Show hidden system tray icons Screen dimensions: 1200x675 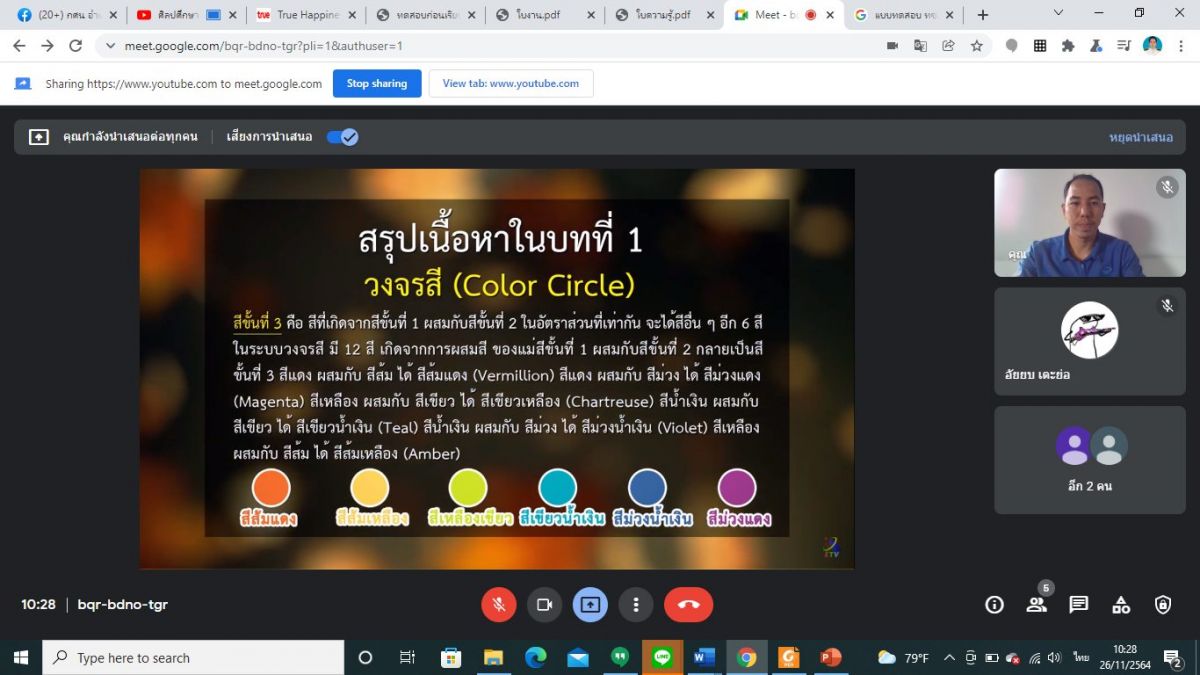coord(948,658)
